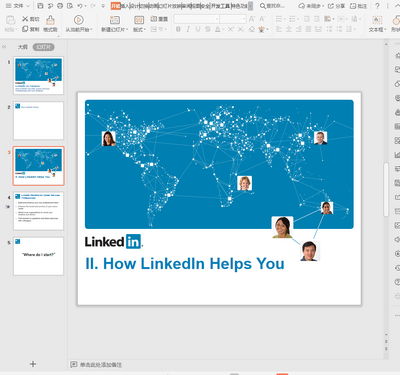Open the 版式 (Layout) dropdown
This screenshot has width=400, height=375.
139,29
